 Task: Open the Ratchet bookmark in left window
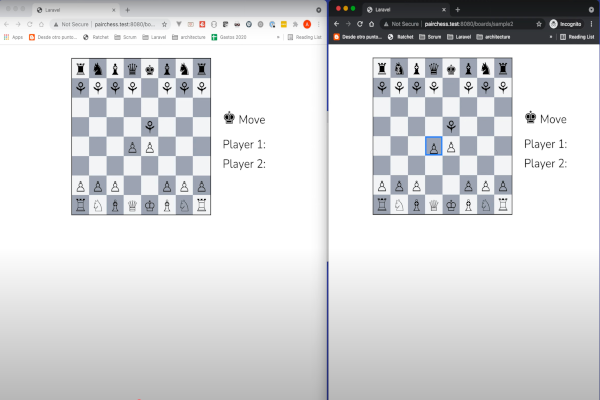click(96, 37)
